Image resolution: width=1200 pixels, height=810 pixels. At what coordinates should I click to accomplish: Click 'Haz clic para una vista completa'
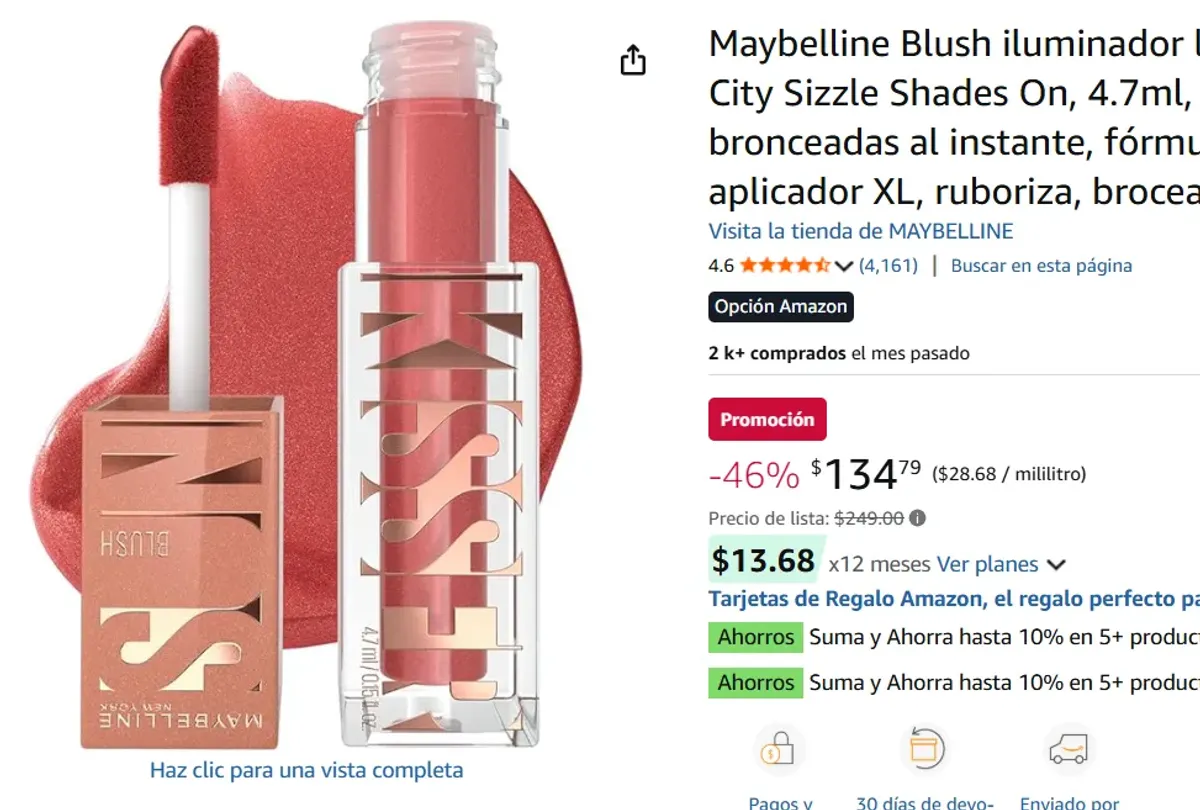[x=305, y=770]
